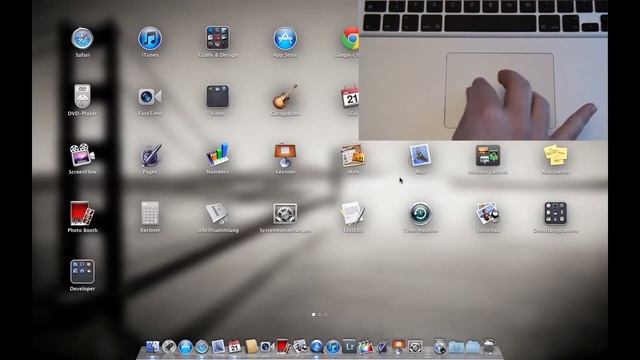Open iCal from the Dock
640x360 pixels.
[235, 347]
